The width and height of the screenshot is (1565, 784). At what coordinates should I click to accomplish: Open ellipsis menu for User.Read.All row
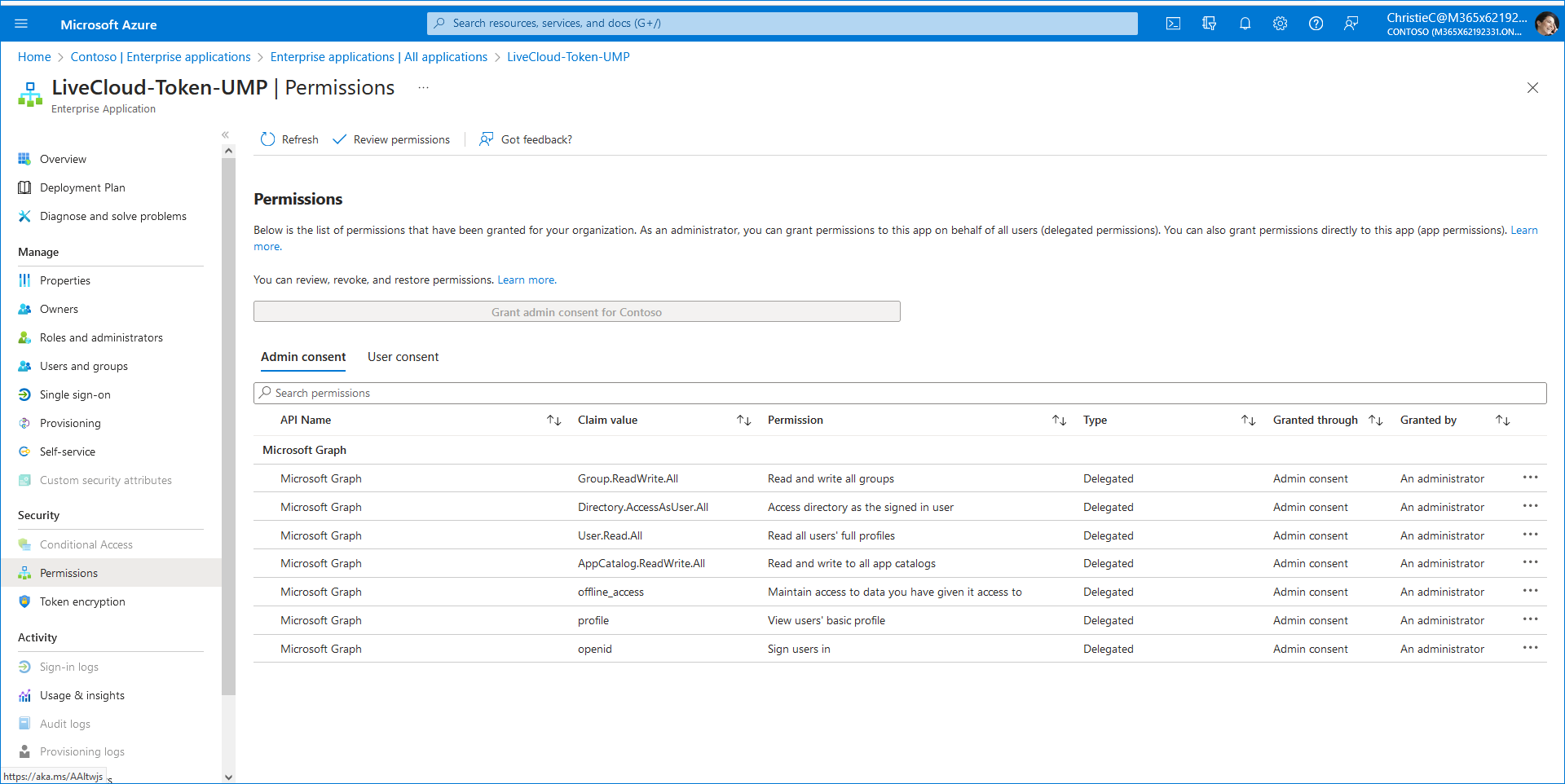coord(1530,535)
